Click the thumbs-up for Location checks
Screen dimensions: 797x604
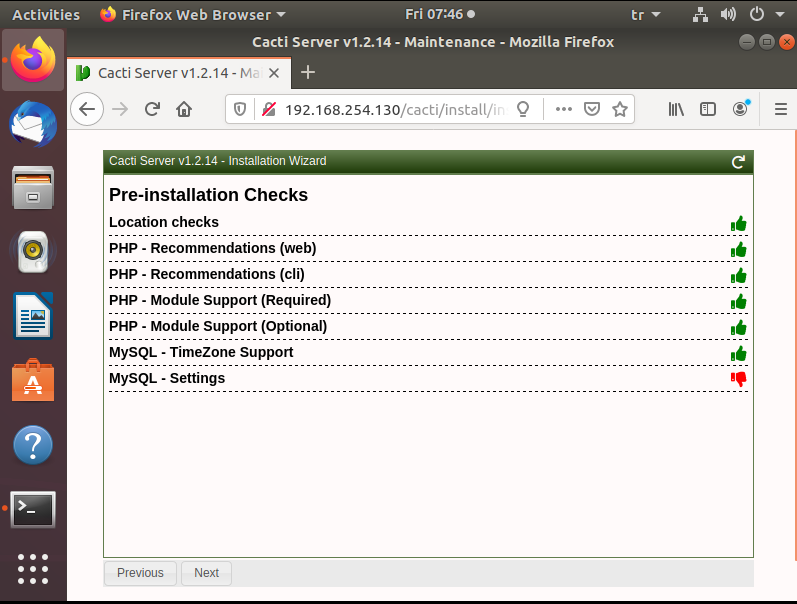point(739,223)
